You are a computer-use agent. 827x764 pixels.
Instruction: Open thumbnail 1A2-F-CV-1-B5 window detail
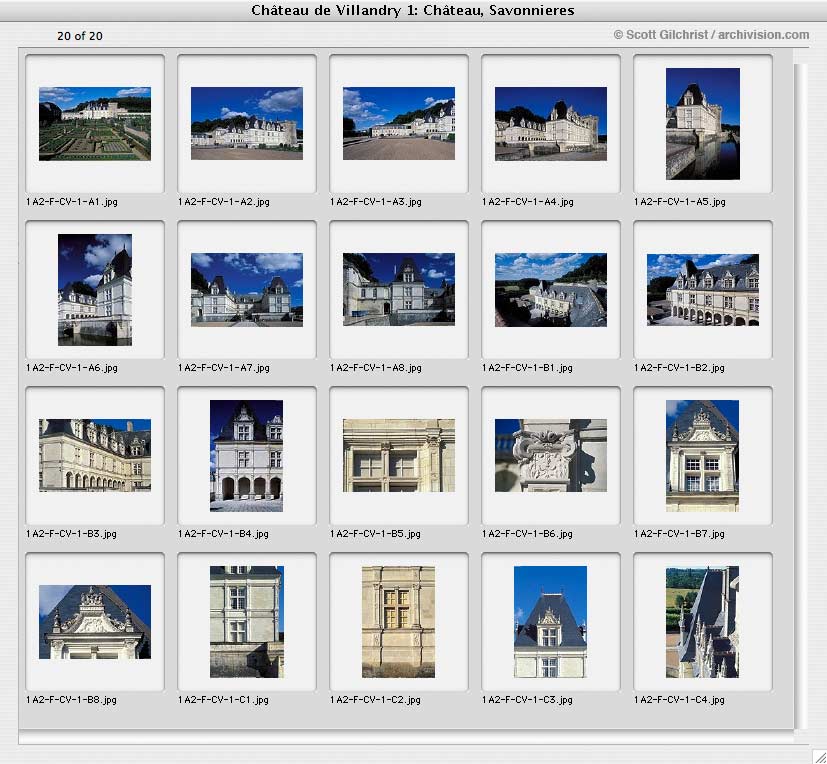(399, 456)
